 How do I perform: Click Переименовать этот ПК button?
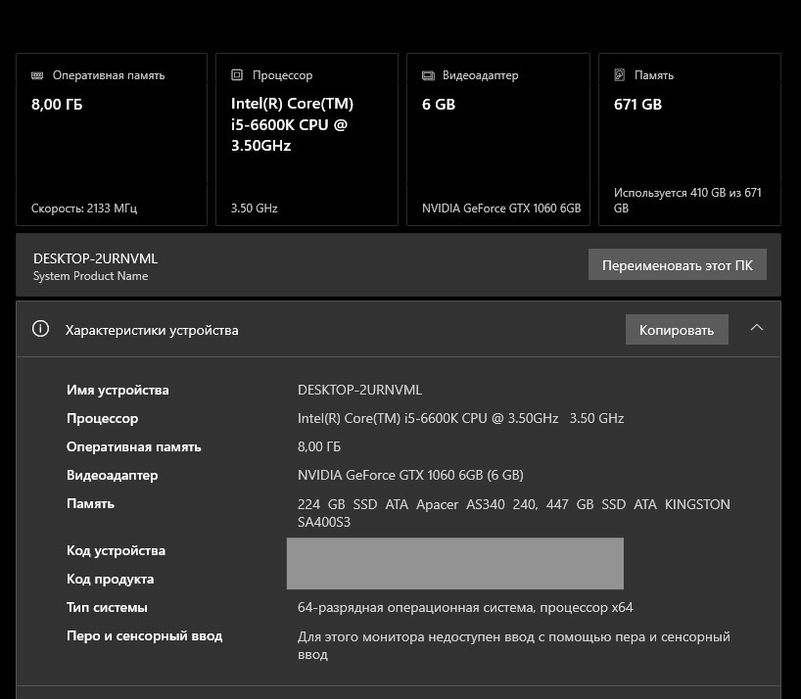[677, 265]
